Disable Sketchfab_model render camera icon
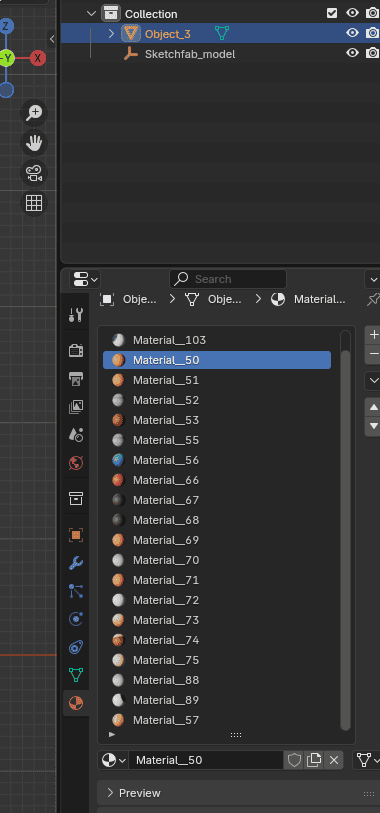Screen dimensions: 380x813 [372, 53]
